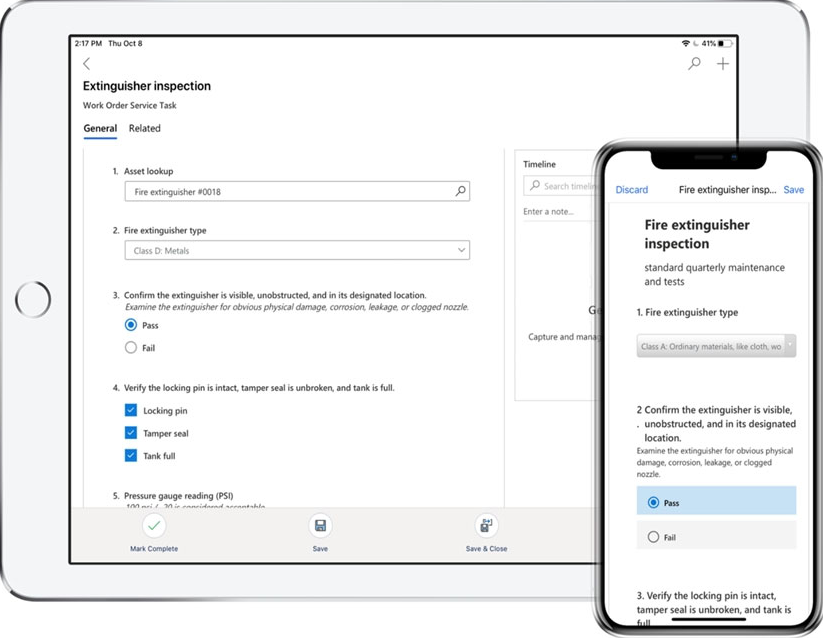The height and width of the screenshot is (638, 823).
Task: Select the Pass radio button on tablet
Action: (131, 325)
